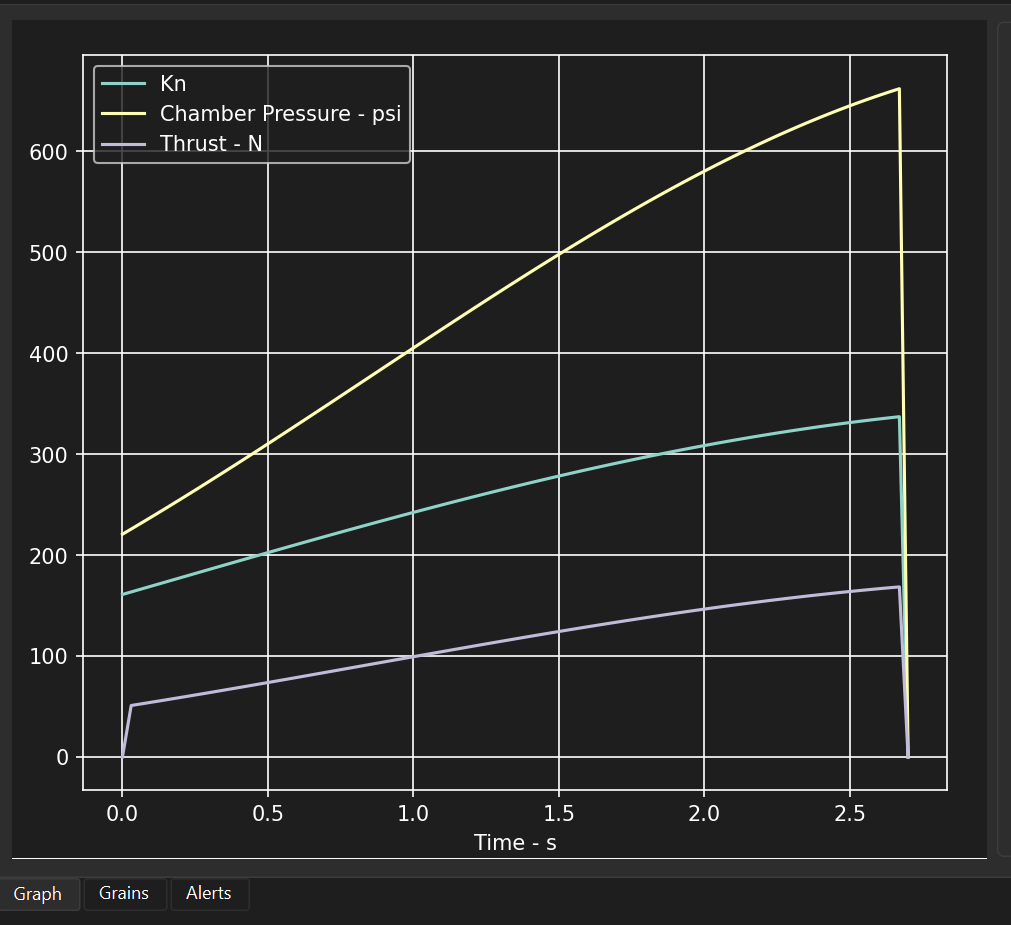The width and height of the screenshot is (1011, 925).
Task: Click the 600 y-axis tick label
Action: [48, 152]
